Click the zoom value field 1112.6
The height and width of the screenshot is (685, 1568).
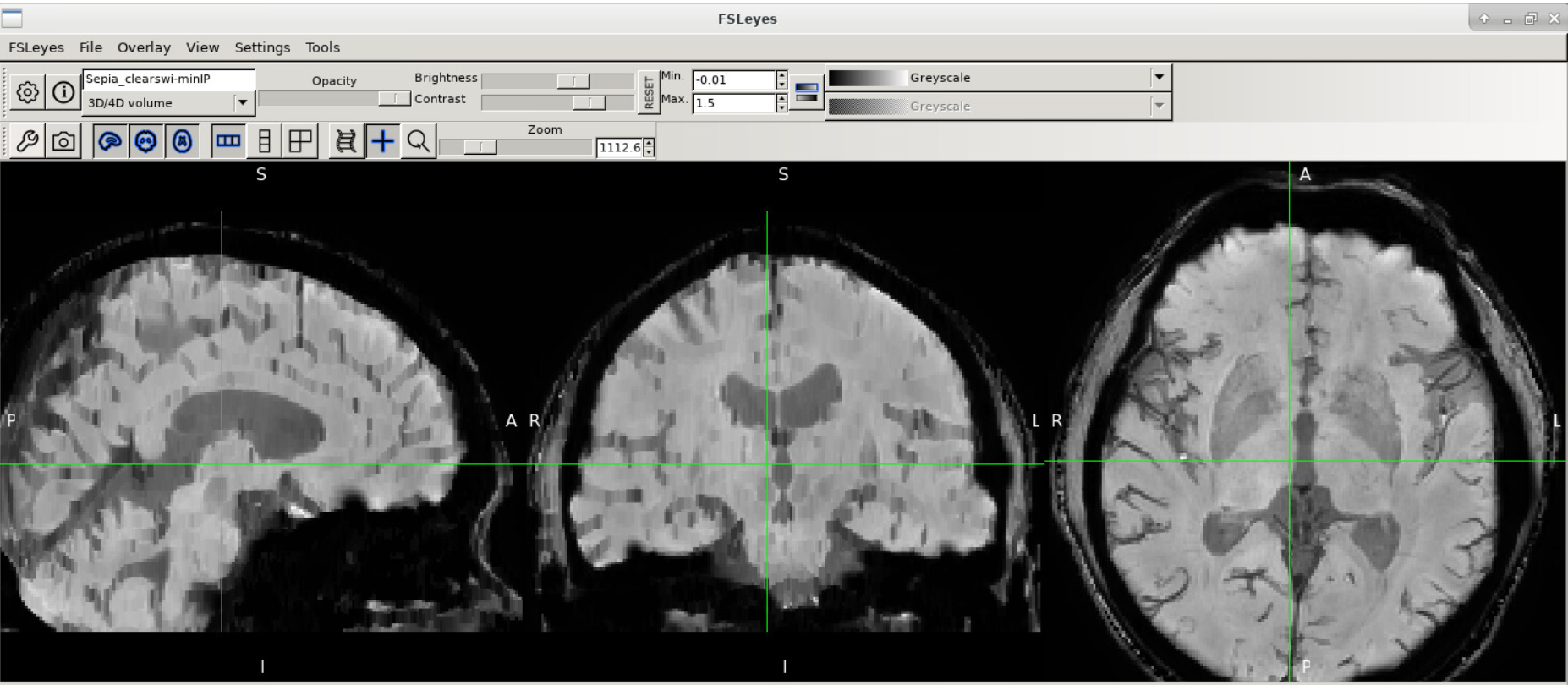[x=619, y=147]
